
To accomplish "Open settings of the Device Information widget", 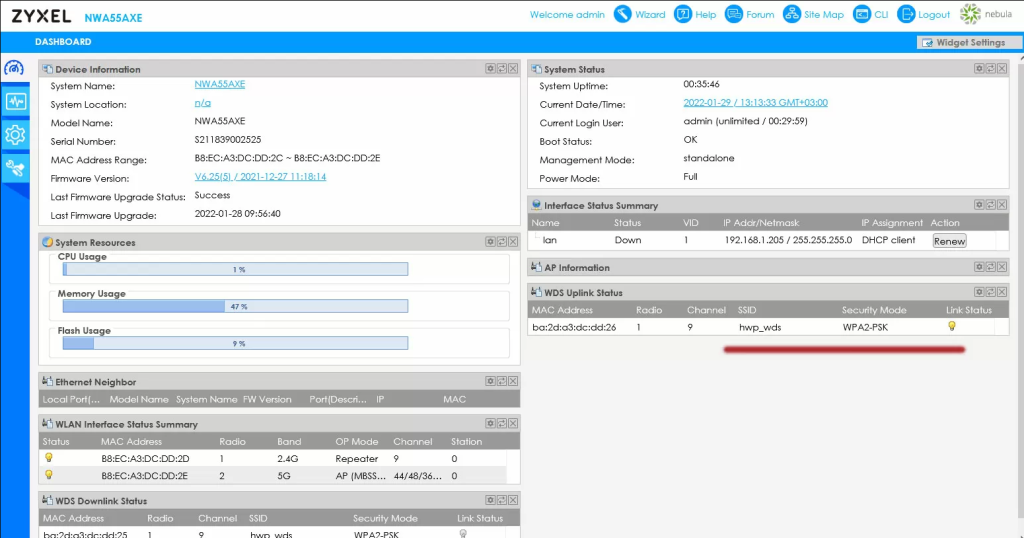I will (490, 69).
